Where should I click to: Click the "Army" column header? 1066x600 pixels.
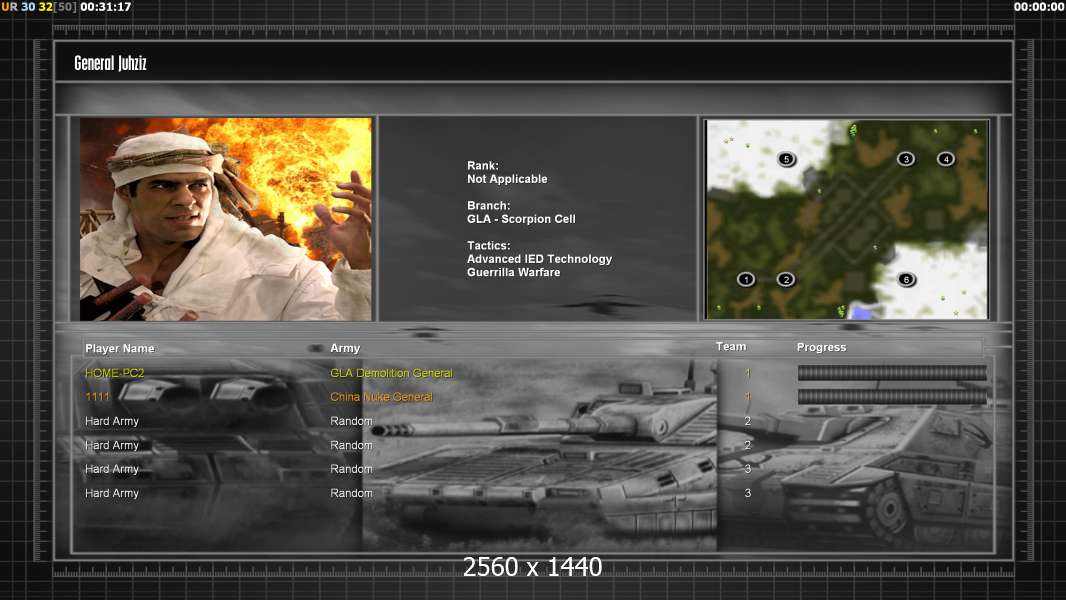(345, 348)
